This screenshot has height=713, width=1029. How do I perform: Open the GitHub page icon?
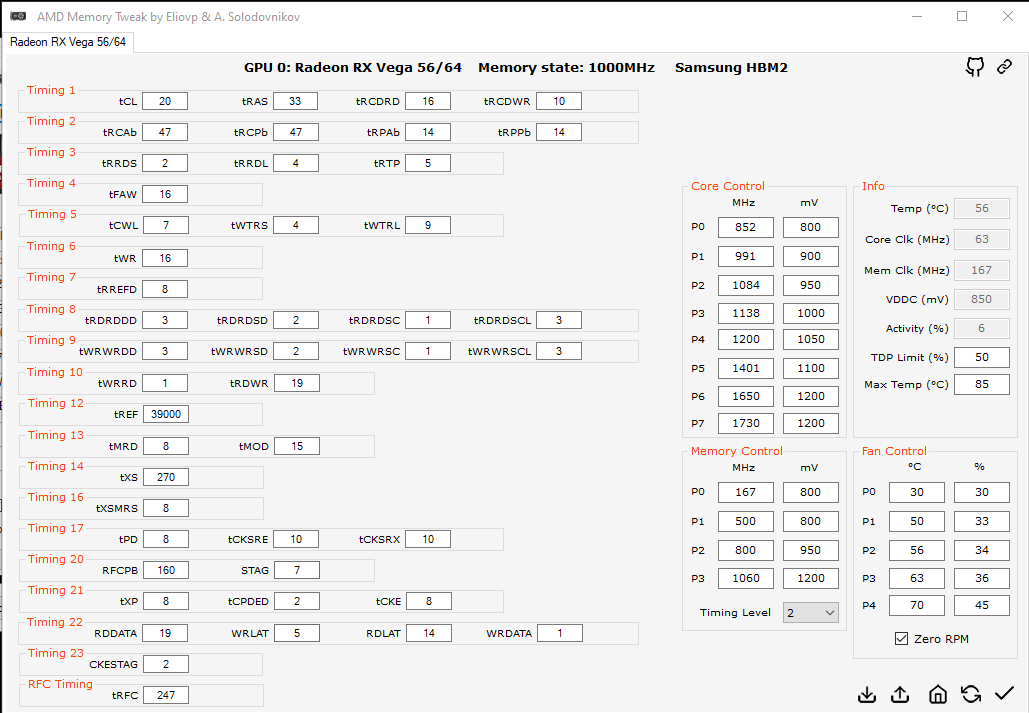[975, 66]
